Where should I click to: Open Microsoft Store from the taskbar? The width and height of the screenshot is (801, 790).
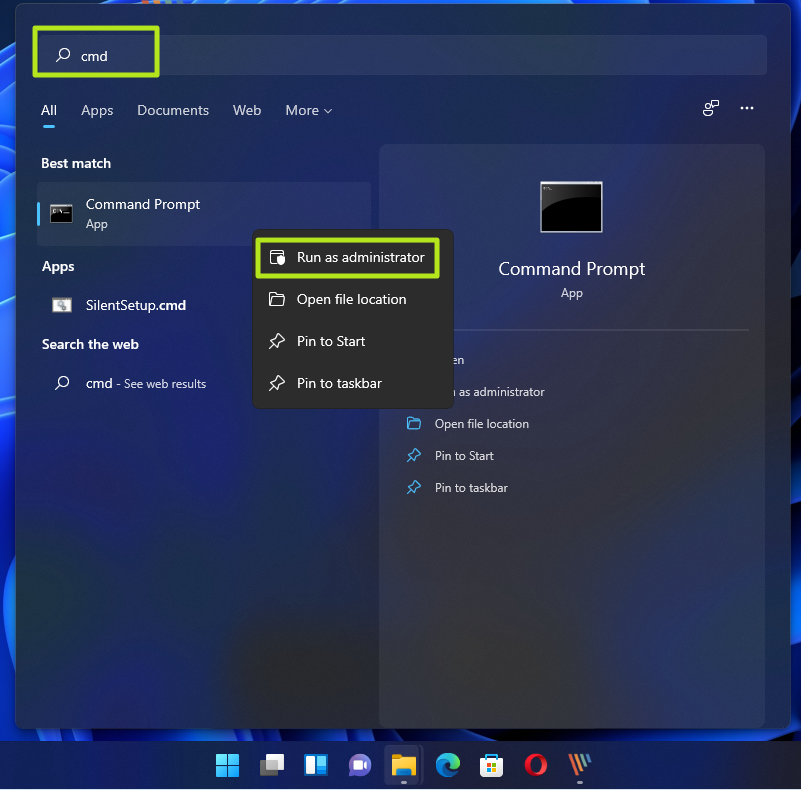[x=491, y=765]
